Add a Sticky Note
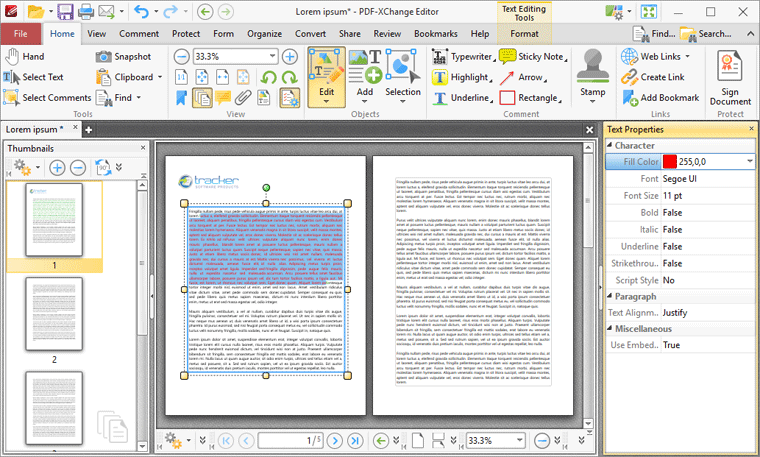The height and width of the screenshot is (457, 760). point(533,57)
